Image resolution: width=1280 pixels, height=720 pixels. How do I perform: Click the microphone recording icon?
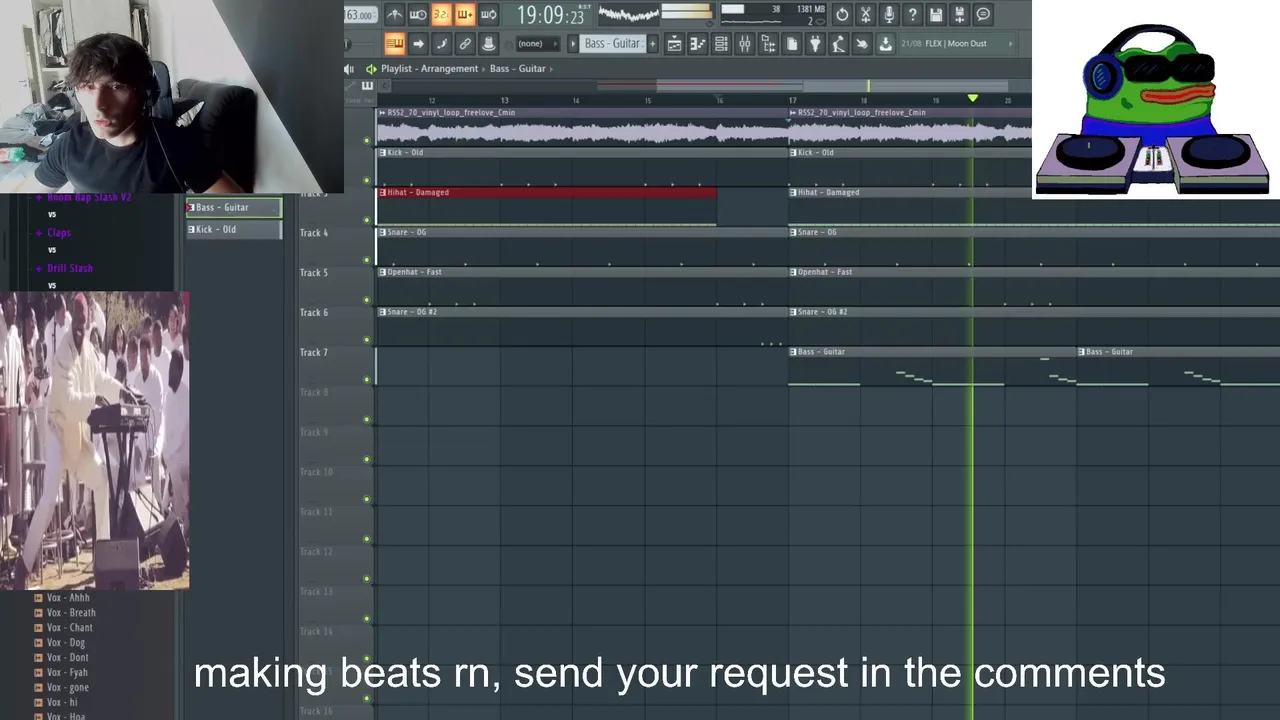pos(889,15)
